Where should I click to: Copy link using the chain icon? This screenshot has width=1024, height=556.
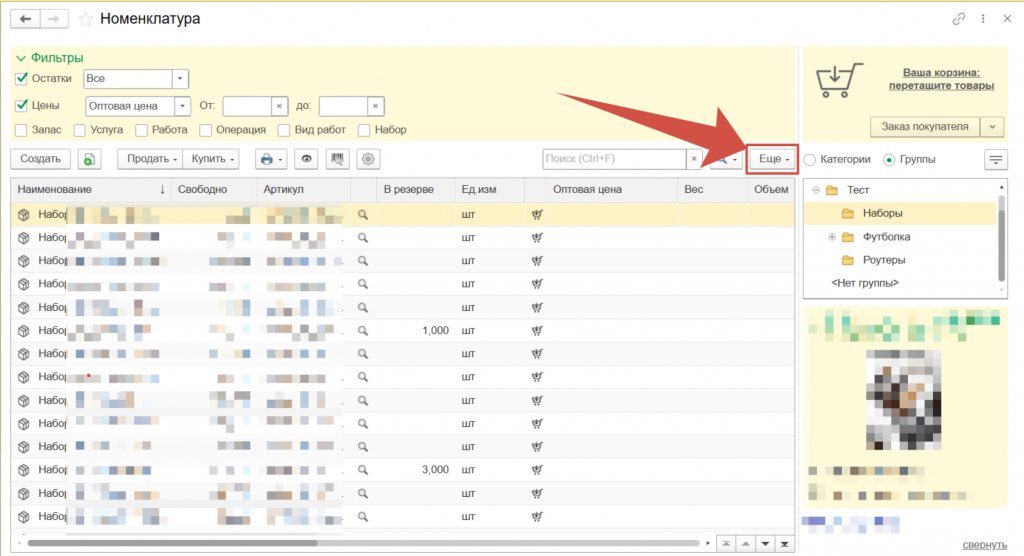(x=959, y=19)
